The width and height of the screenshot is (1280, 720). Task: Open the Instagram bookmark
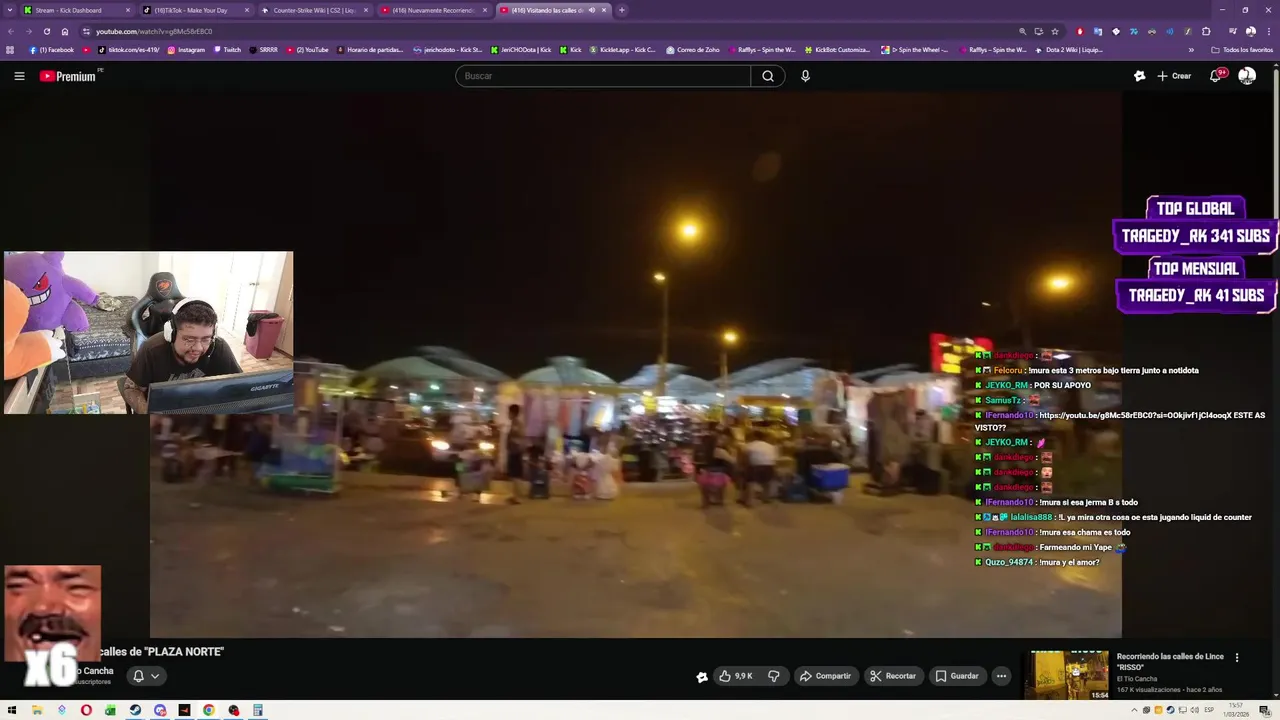click(x=186, y=50)
